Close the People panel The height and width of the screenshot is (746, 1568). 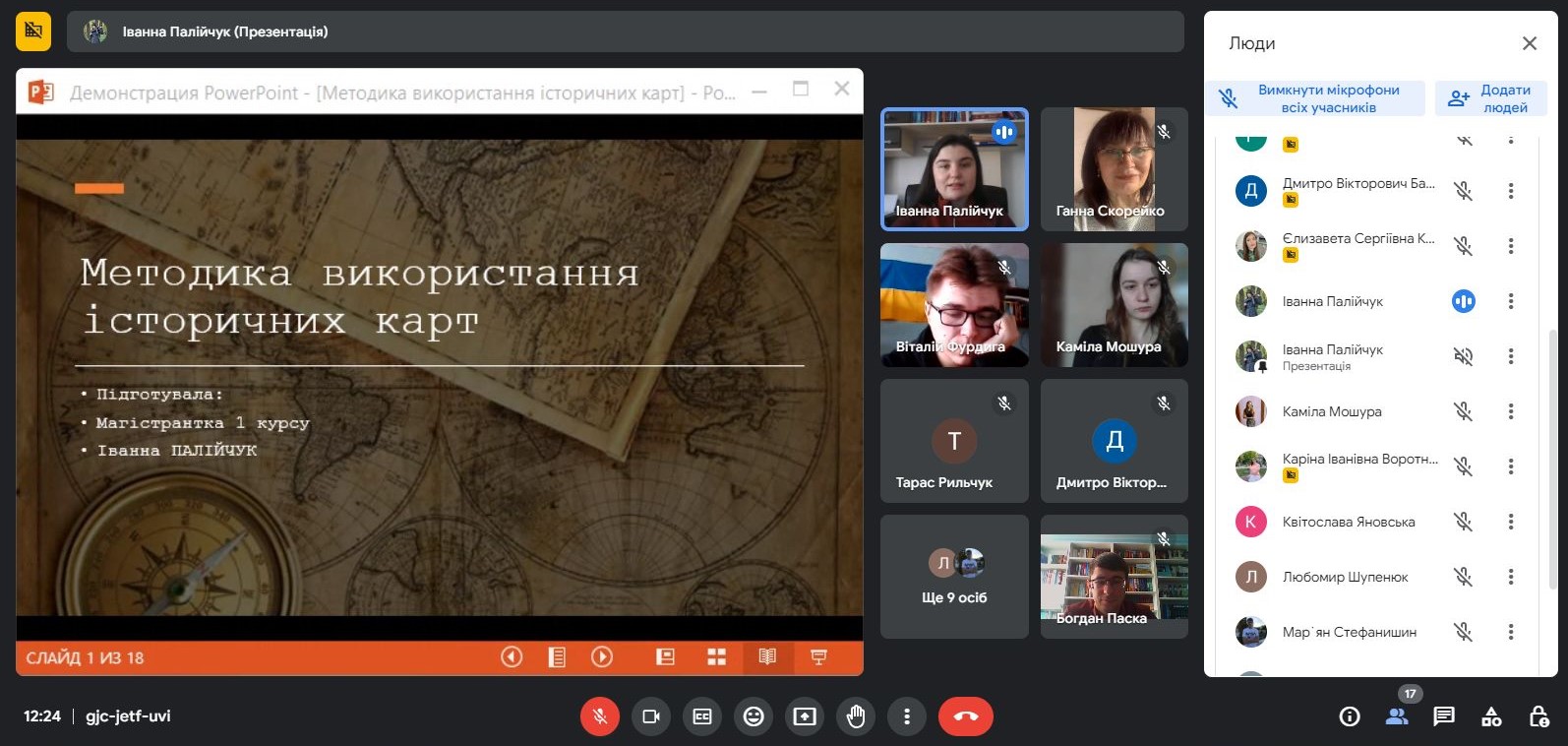[x=1529, y=43]
